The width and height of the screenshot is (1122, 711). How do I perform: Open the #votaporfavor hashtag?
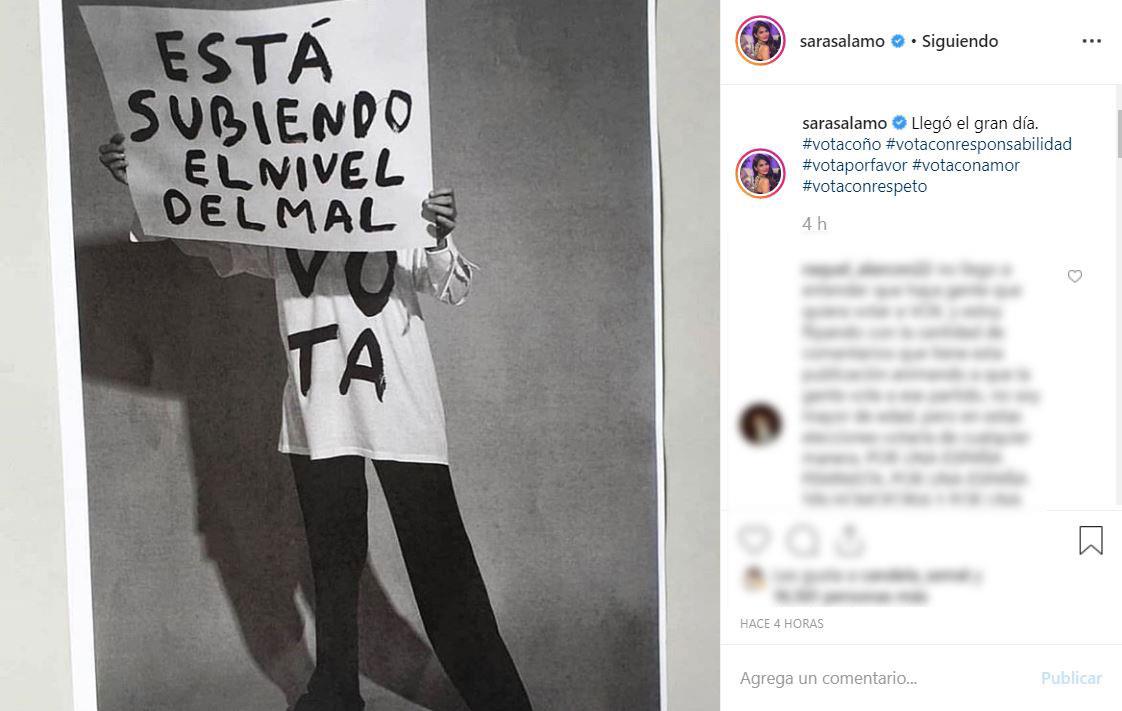854,165
